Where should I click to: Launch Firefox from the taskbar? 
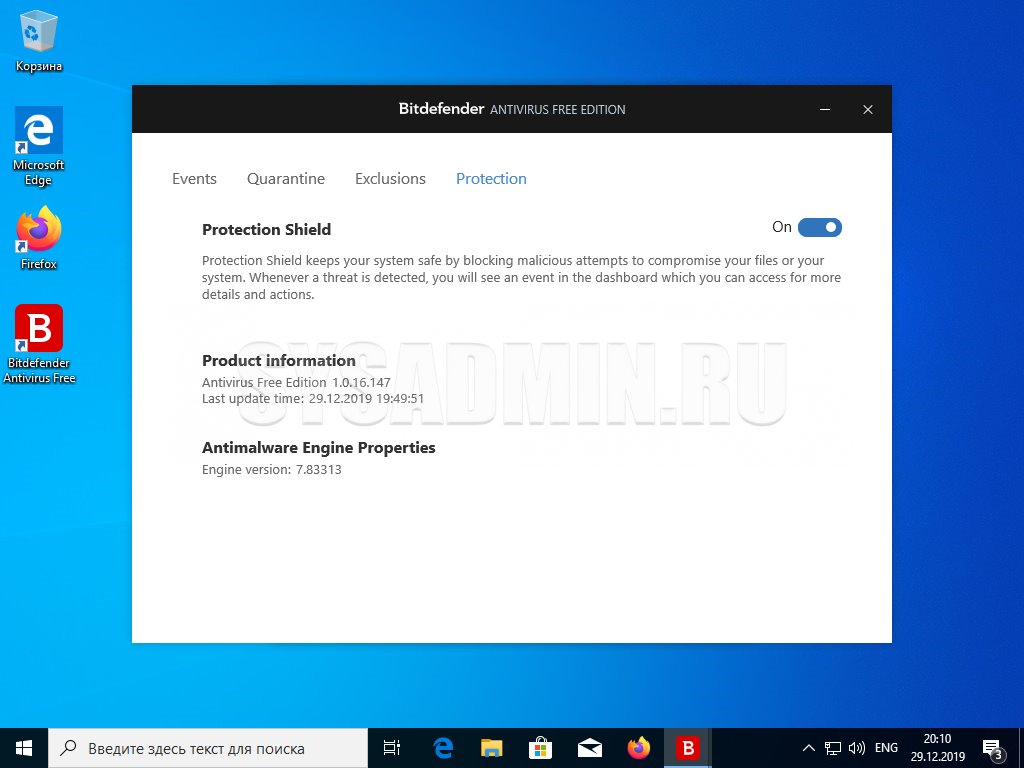[x=638, y=748]
